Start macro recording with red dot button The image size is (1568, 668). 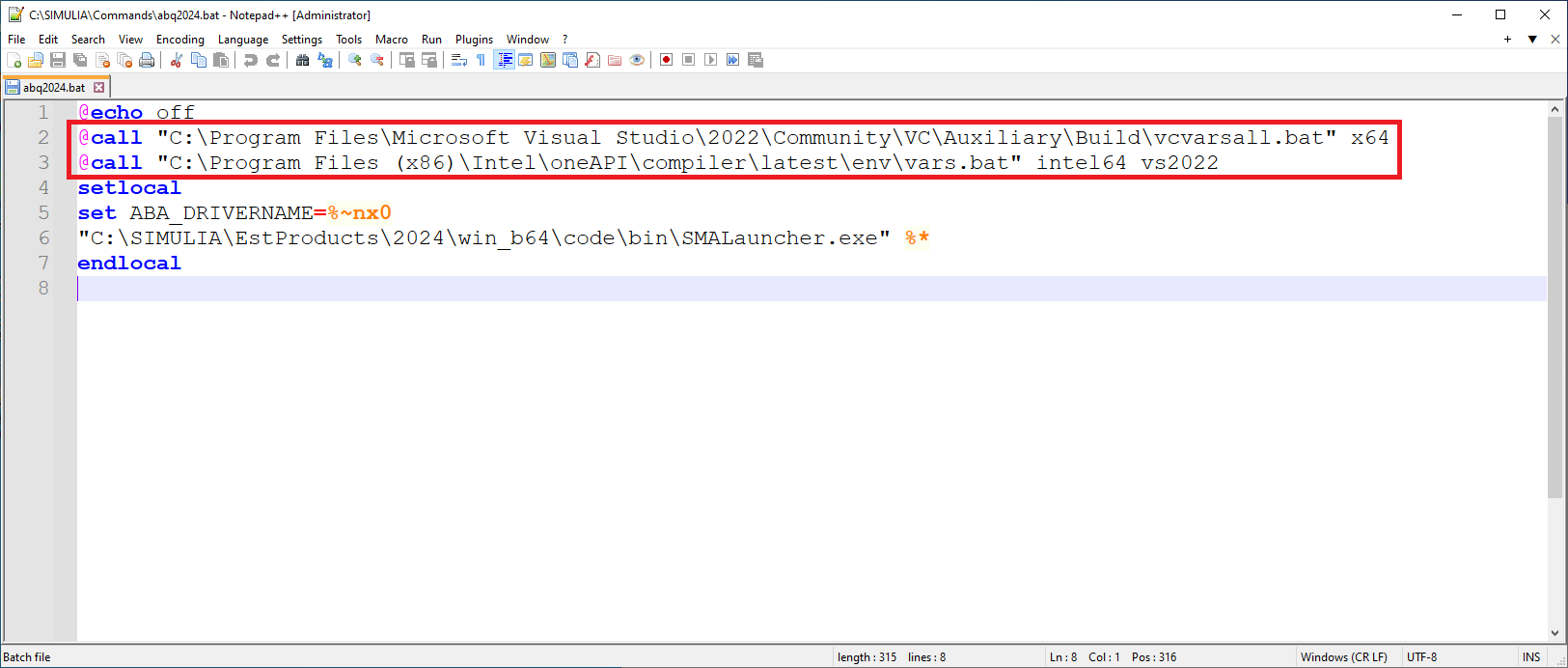click(666, 60)
